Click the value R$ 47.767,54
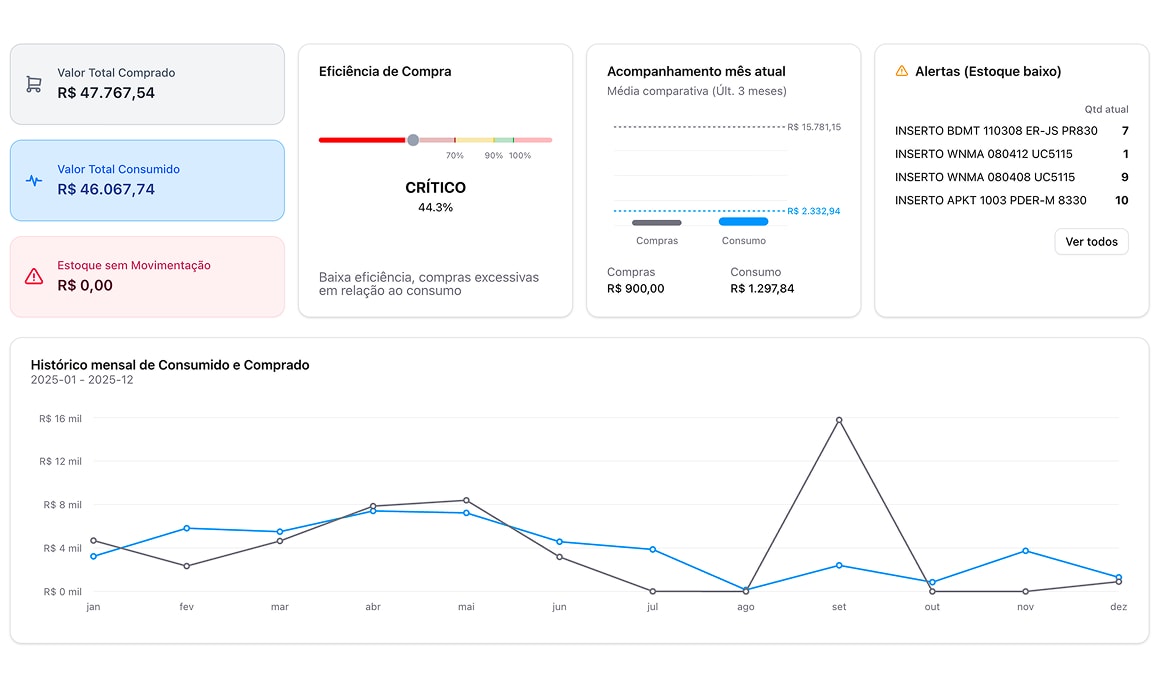The width and height of the screenshot is (1156, 686). point(106,93)
